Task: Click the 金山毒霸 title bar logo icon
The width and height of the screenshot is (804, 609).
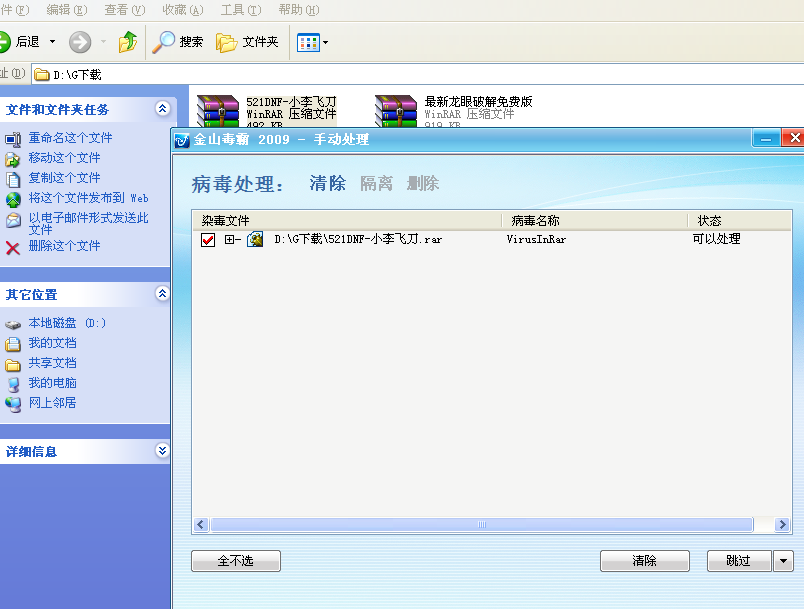Action: (182, 140)
